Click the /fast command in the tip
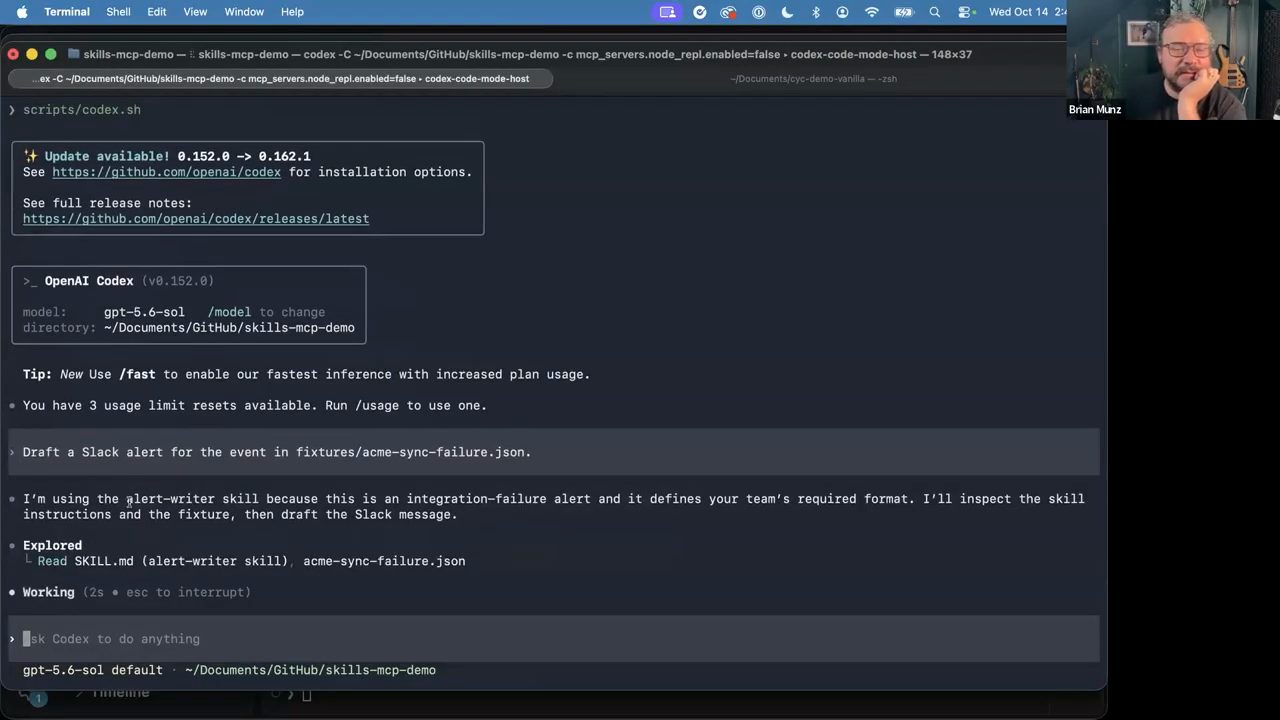The height and width of the screenshot is (720, 1280). pos(137,374)
